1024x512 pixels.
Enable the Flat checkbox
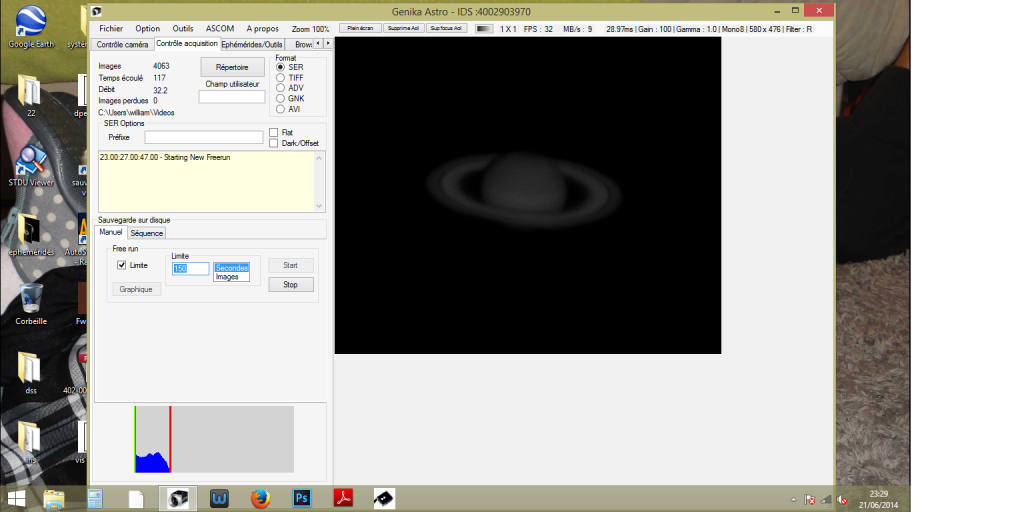(x=274, y=132)
